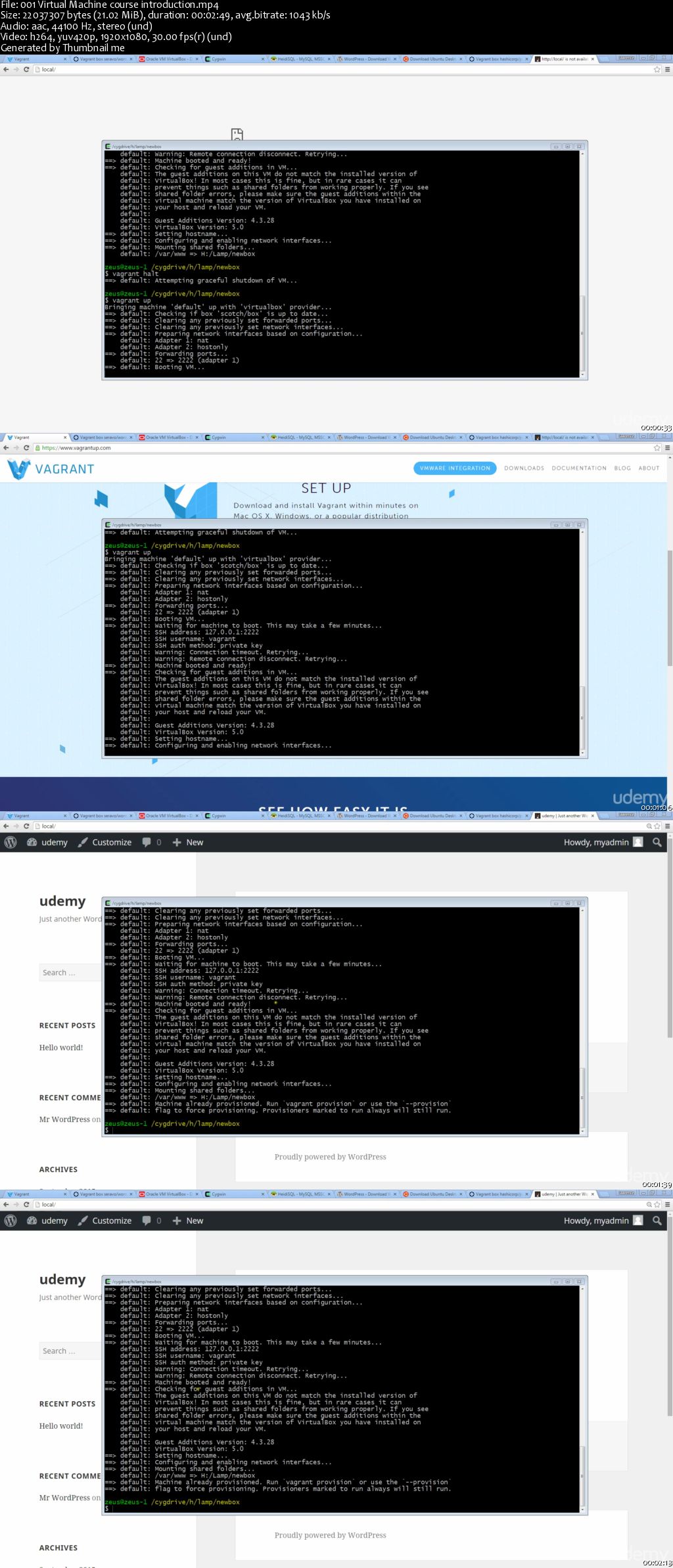Image resolution: width=673 pixels, height=1568 pixels.
Task: Click the reload icon in the 00:02:13 frame
Action: pyautogui.click(x=26, y=1205)
